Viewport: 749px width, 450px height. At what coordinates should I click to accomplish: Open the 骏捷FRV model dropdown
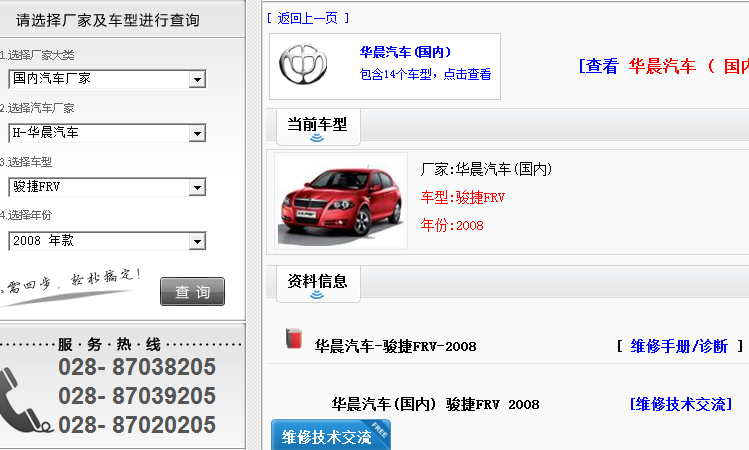[107, 187]
